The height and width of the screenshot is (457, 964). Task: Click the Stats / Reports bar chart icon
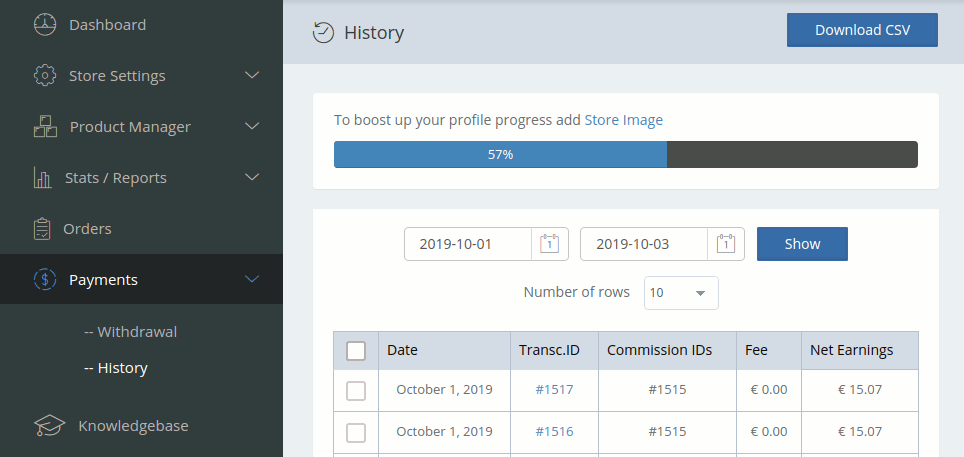coord(42,177)
